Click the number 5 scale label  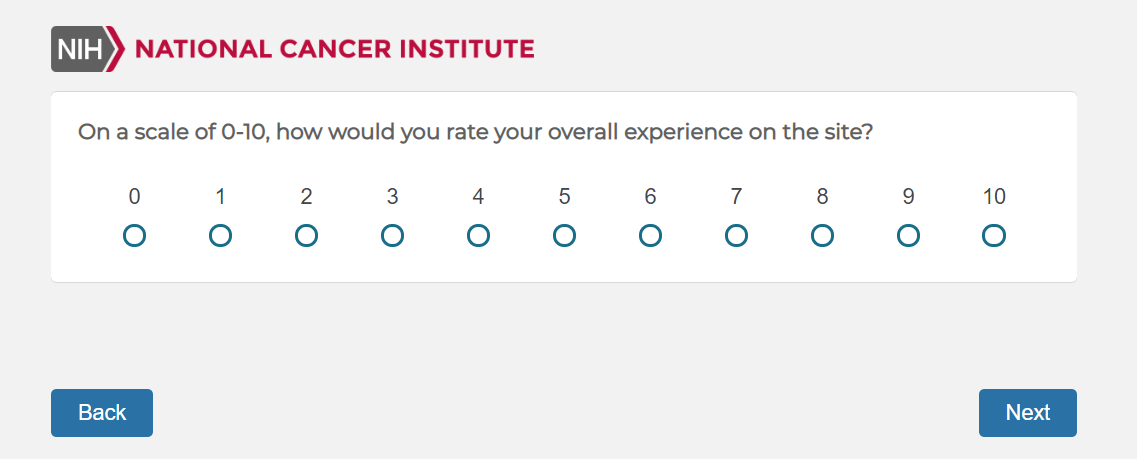[564, 197]
